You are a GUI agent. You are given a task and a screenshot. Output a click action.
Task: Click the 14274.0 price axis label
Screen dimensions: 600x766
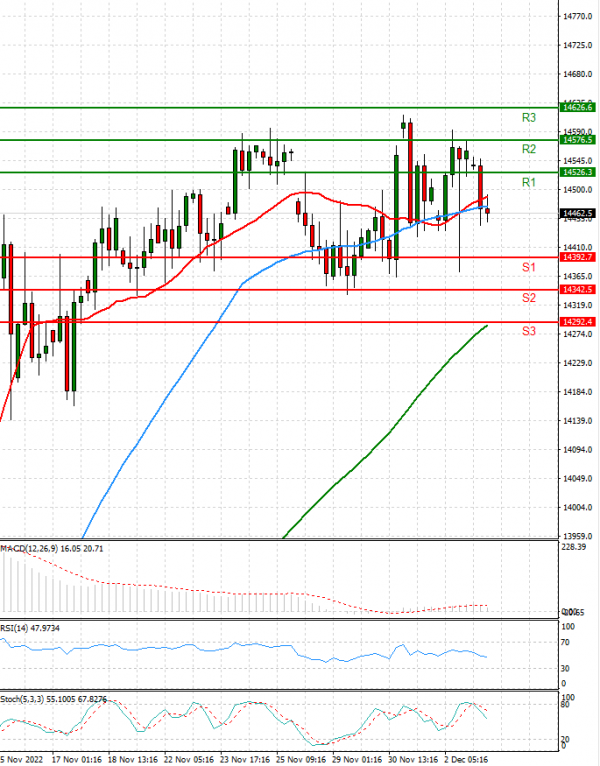pos(578,334)
